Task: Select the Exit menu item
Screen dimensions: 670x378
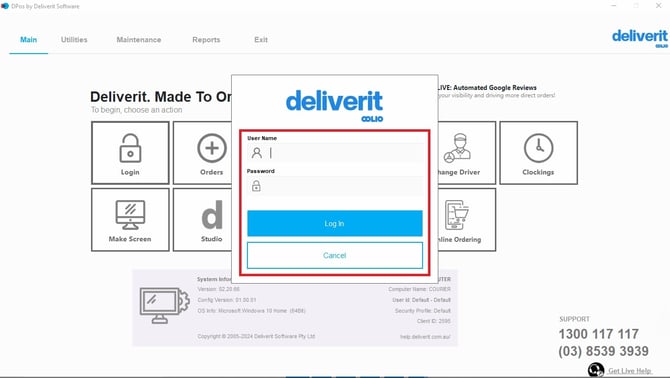Action: tap(261, 40)
